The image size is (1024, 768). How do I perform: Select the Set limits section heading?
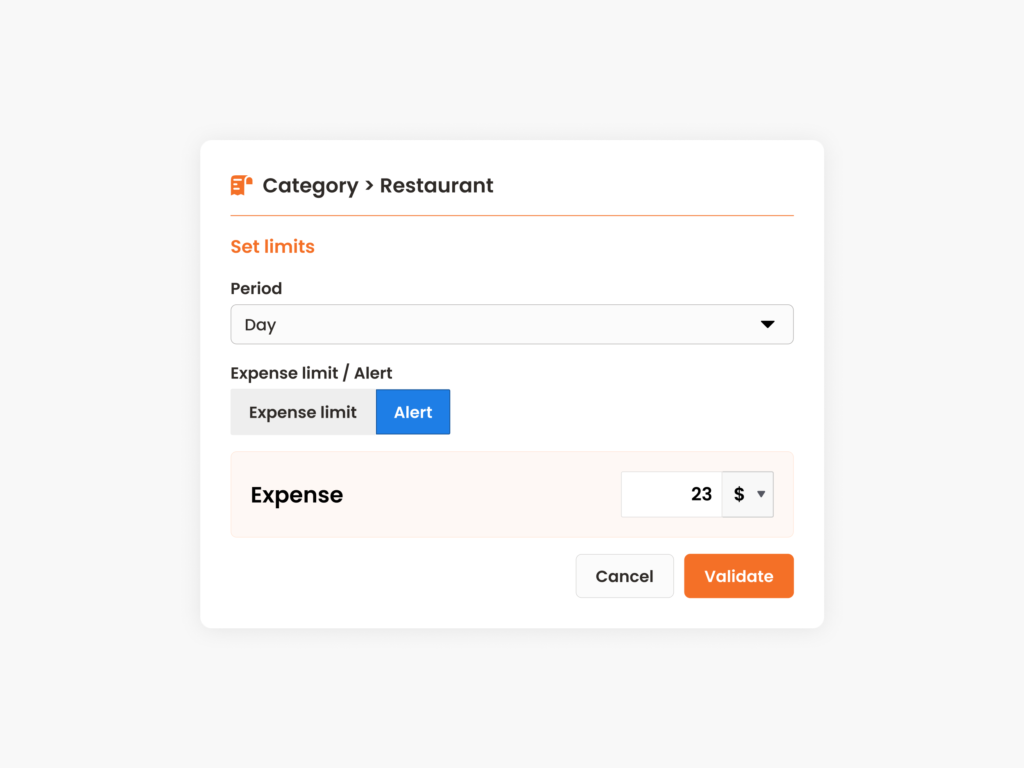(272, 246)
